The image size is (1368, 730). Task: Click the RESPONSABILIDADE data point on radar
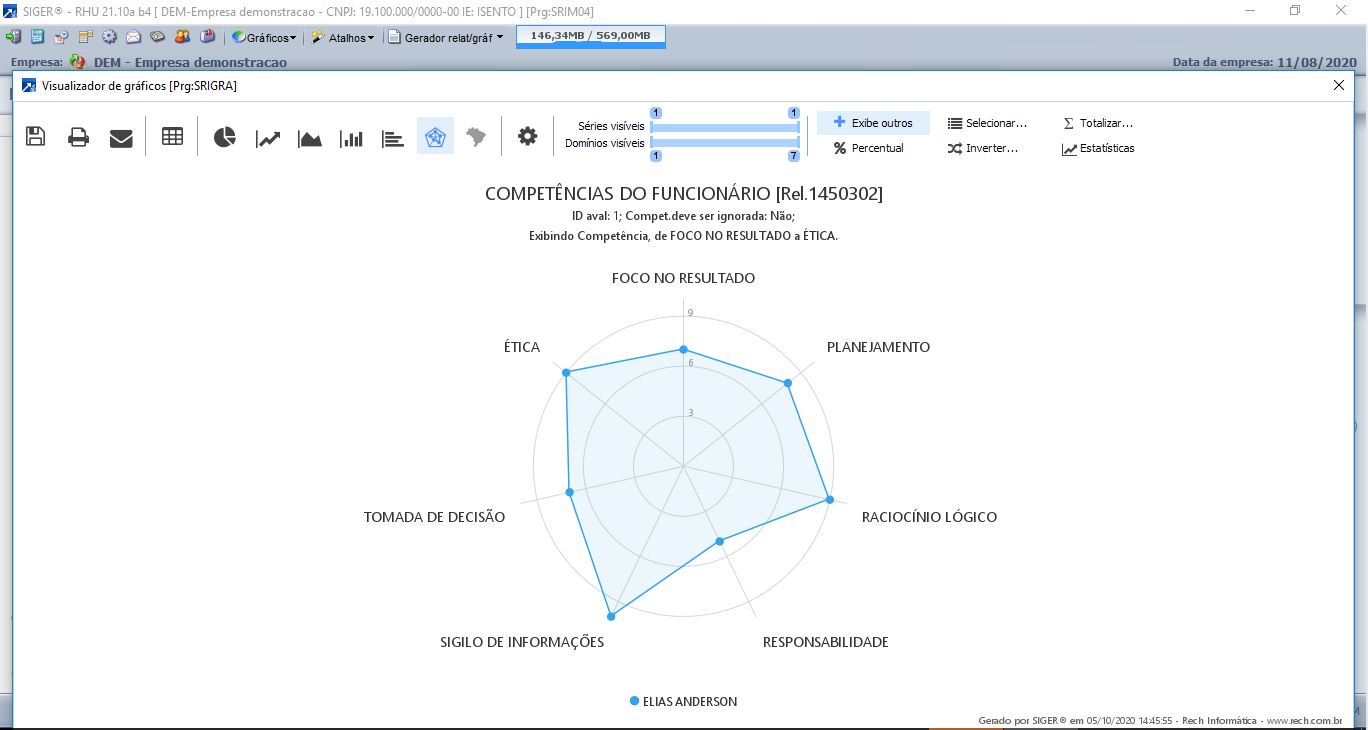pyautogui.click(x=719, y=542)
